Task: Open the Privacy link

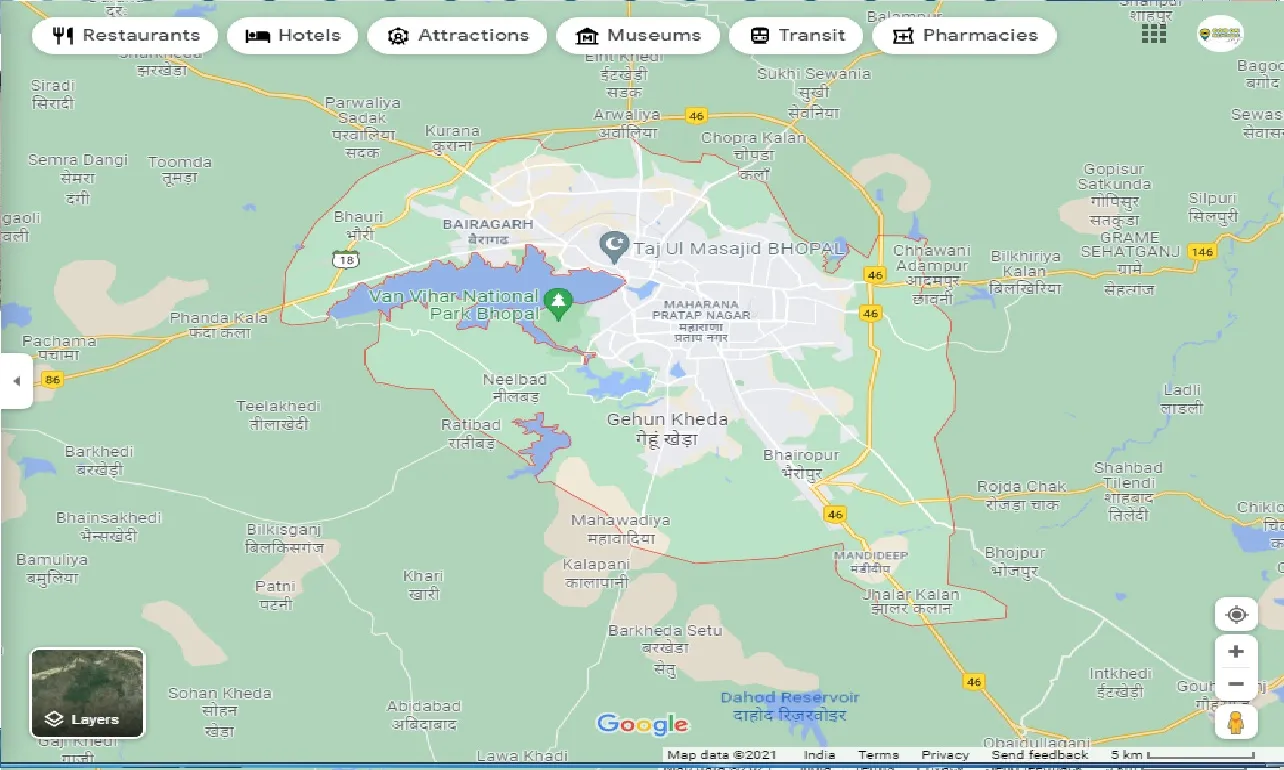Action: (945, 755)
